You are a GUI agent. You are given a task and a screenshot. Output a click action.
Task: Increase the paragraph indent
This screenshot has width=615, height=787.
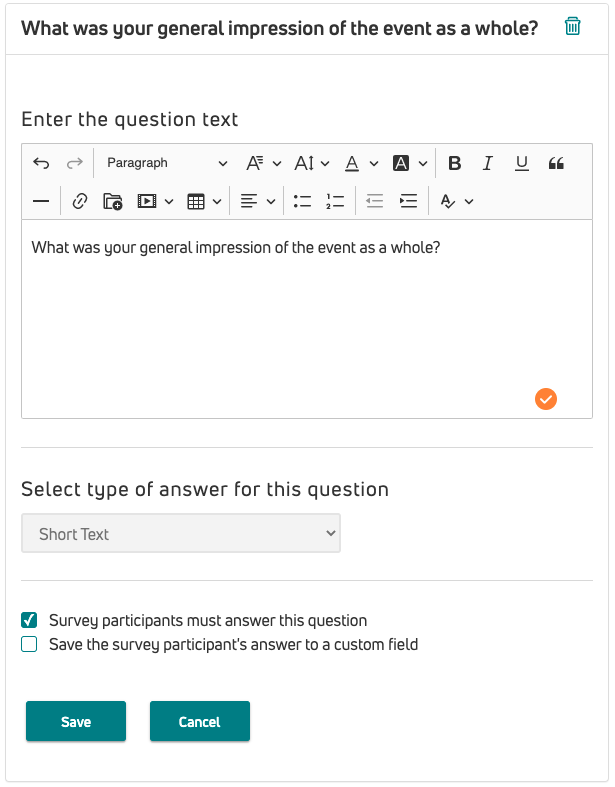(x=408, y=201)
